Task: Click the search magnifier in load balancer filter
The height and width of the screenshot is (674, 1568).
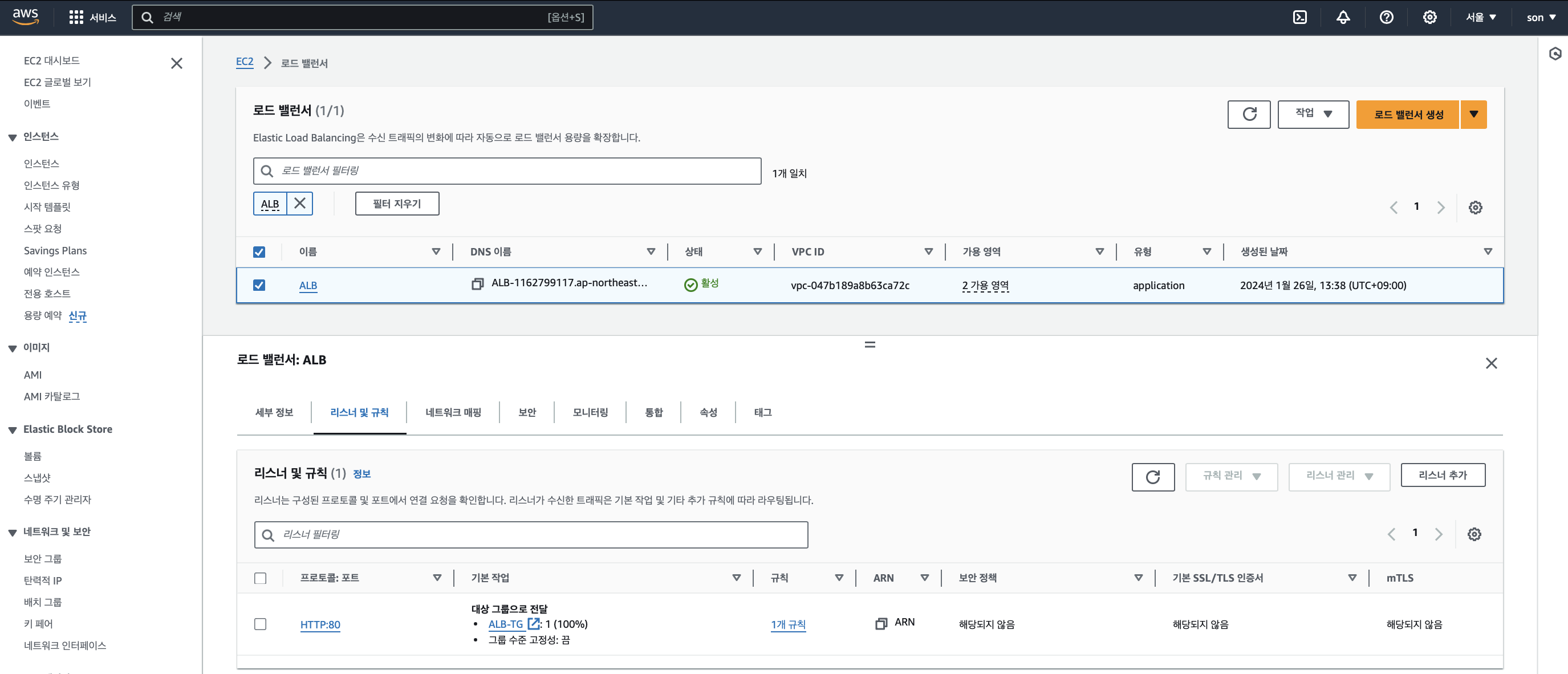Action: tap(267, 171)
